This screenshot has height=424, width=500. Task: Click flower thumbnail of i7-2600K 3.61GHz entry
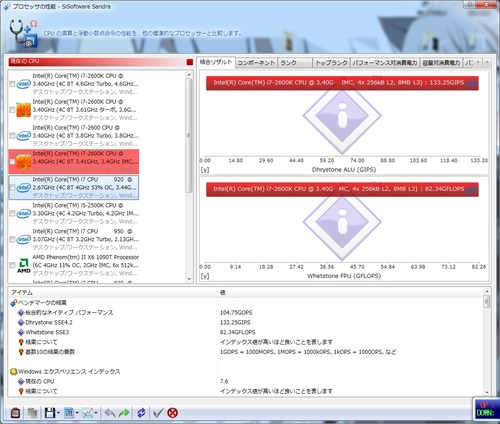[24, 110]
